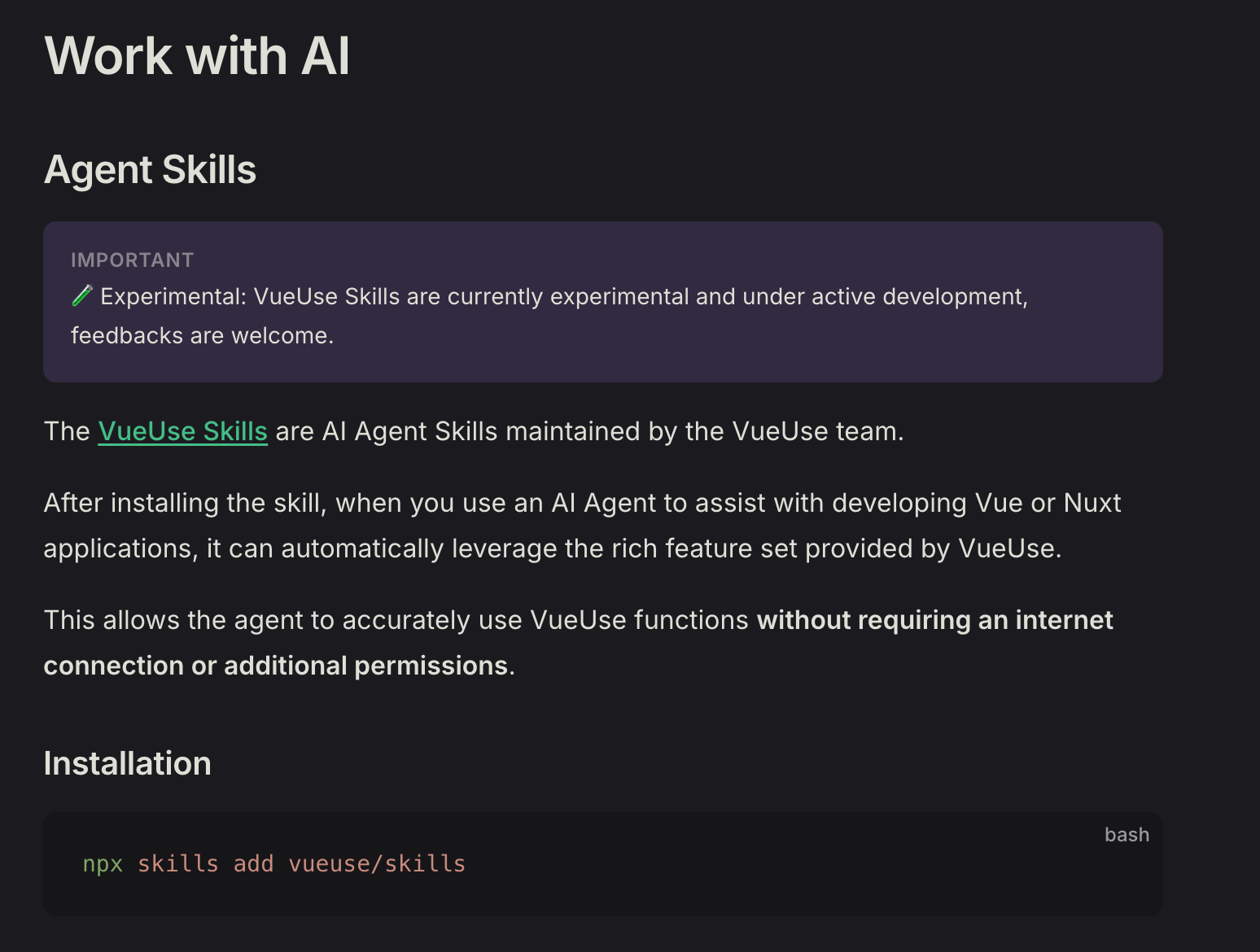Viewport: 1260px width, 952px height.
Task: Click empty space right of the npx command
Action: pos(773,864)
